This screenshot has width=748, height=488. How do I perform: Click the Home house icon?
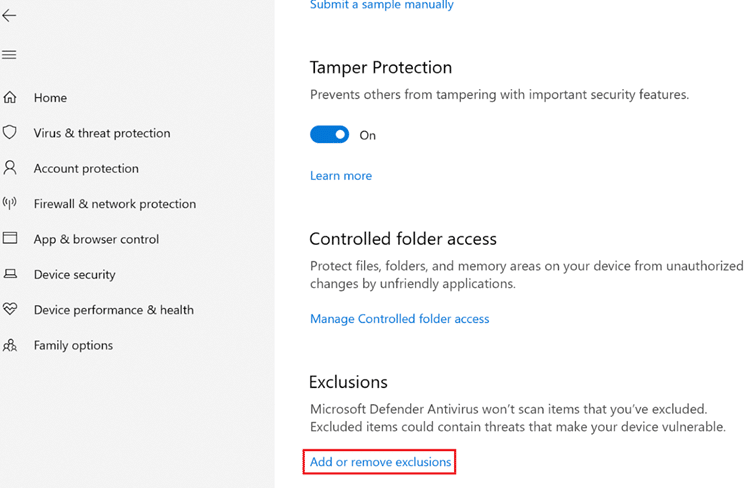10,98
